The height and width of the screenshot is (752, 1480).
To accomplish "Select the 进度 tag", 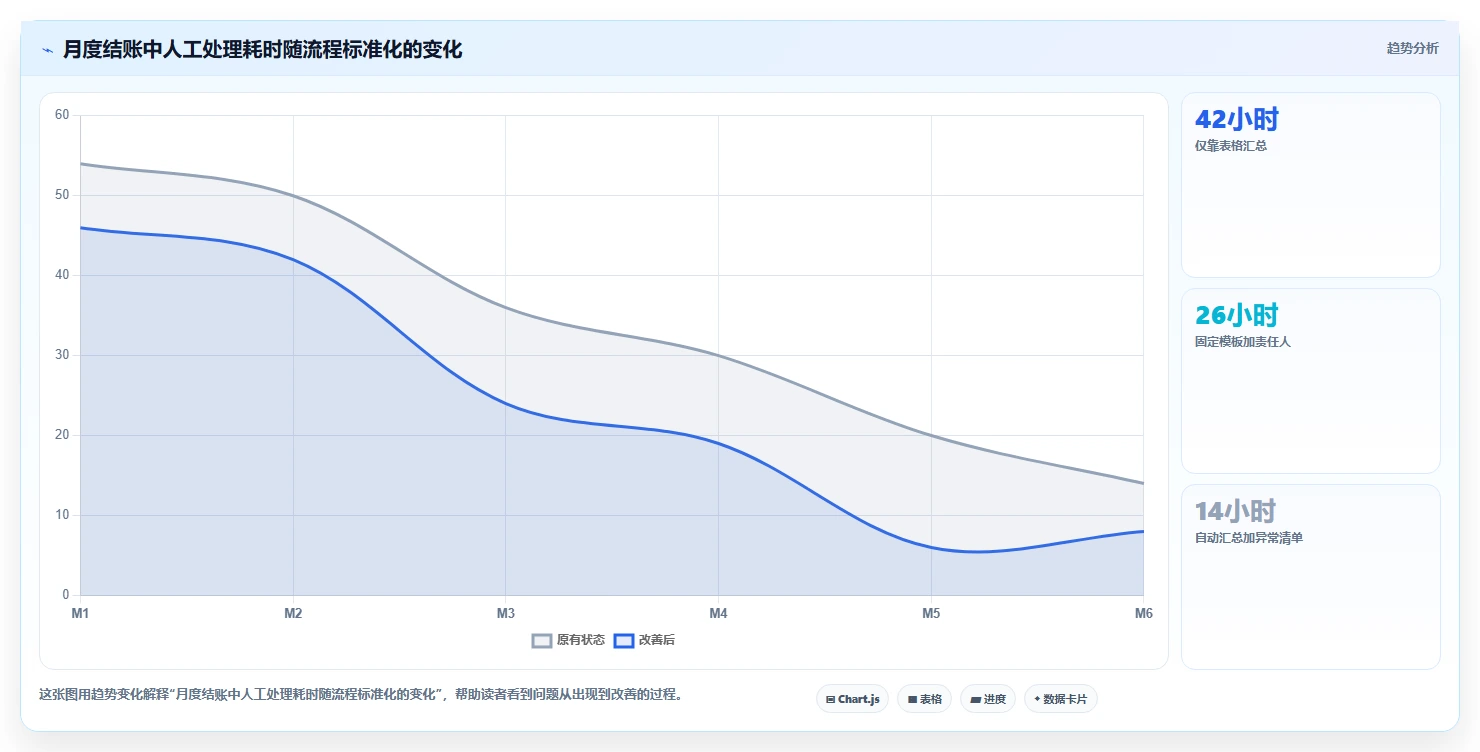I will (x=988, y=699).
